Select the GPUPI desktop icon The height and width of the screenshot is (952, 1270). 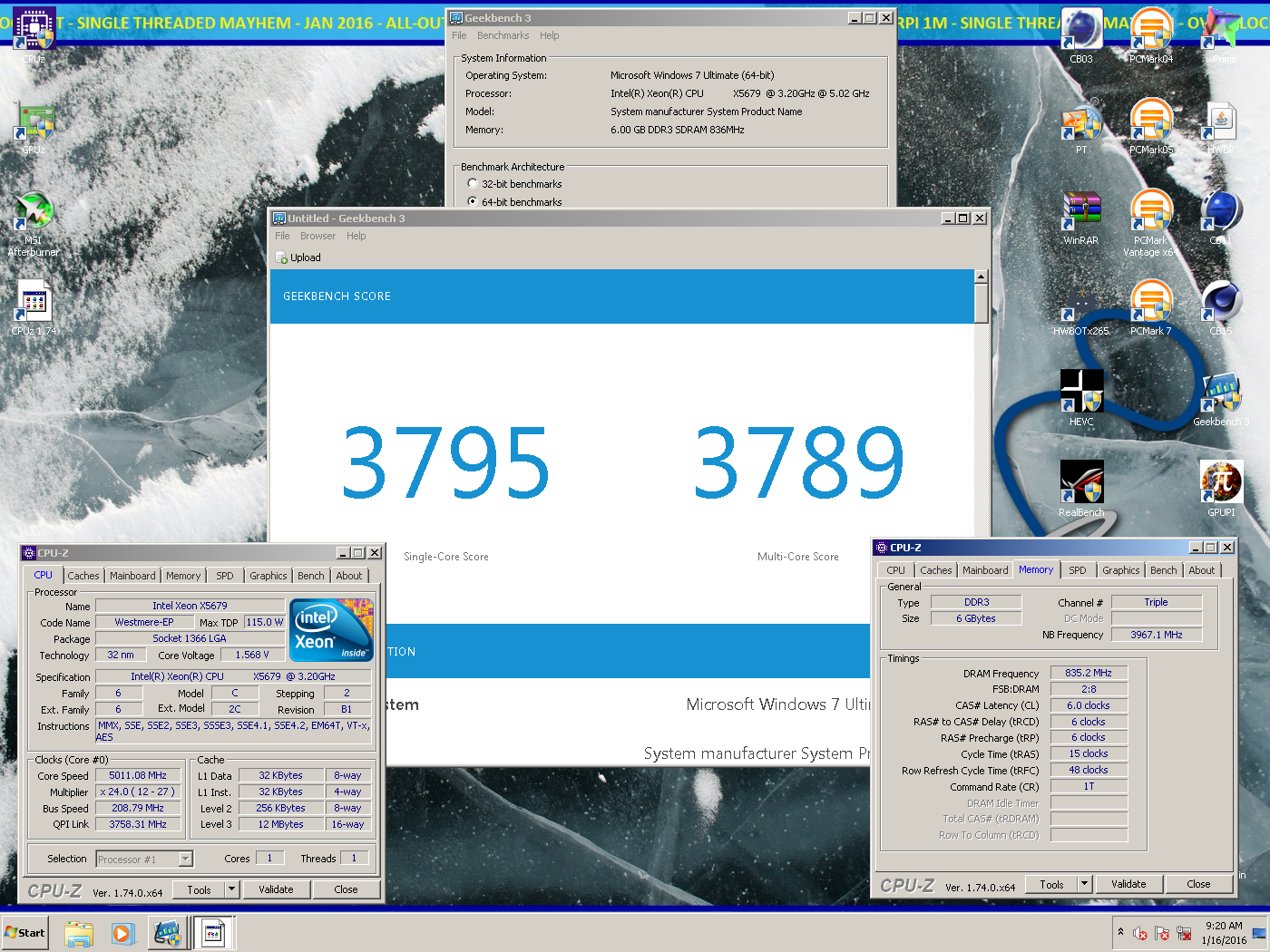pyautogui.click(x=1221, y=487)
